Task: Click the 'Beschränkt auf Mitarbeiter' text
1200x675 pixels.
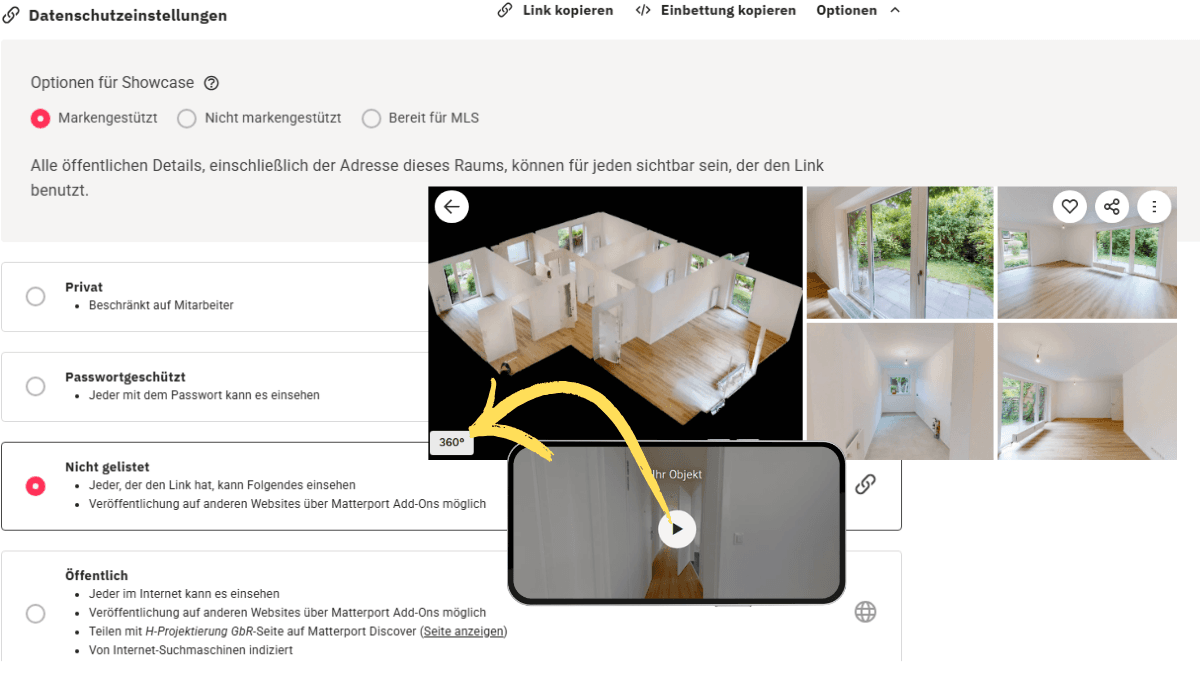Action: pyautogui.click(x=160, y=305)
